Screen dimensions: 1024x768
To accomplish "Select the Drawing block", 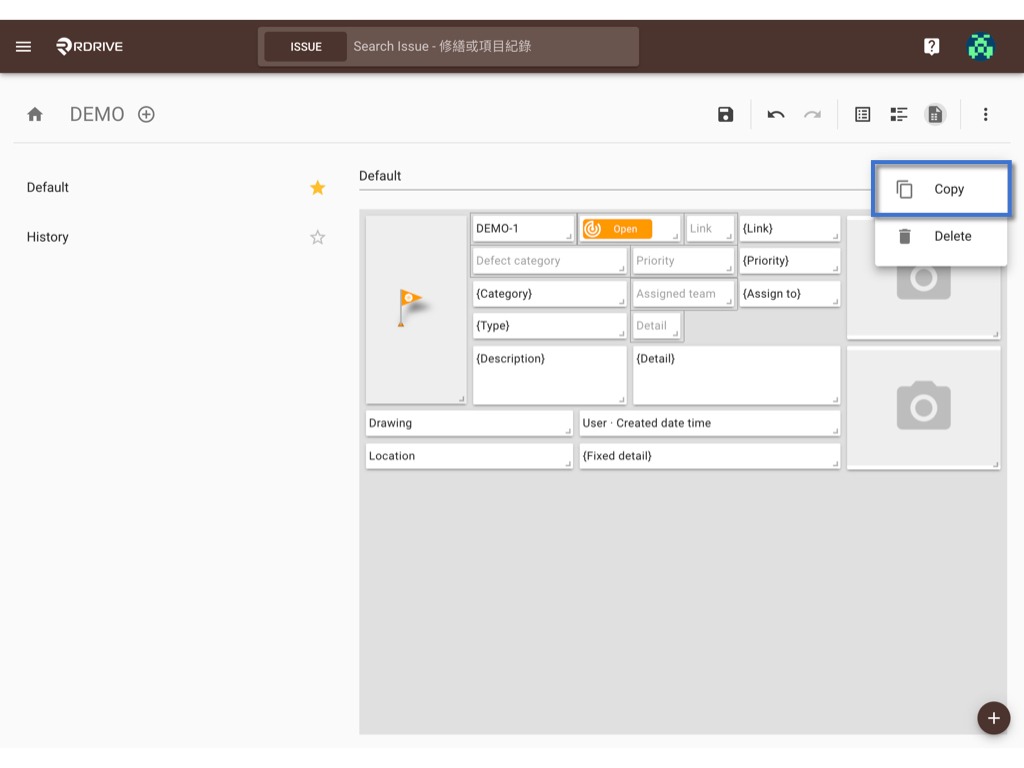I will pyautogui.click(x=469, y=423).
